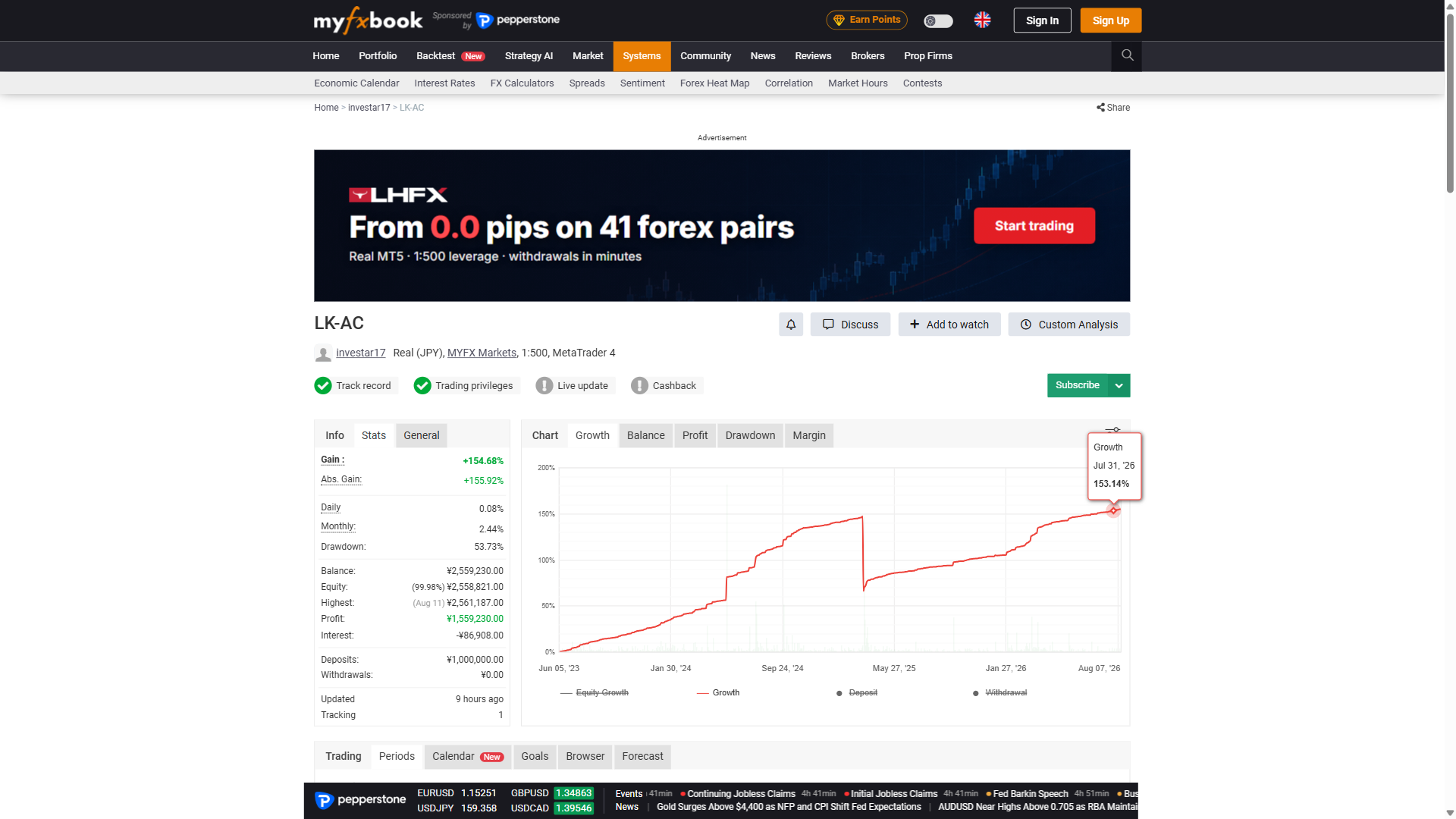Open the Community menu
This screenshot has width=1456, height=819.
[x=705, y=56]
